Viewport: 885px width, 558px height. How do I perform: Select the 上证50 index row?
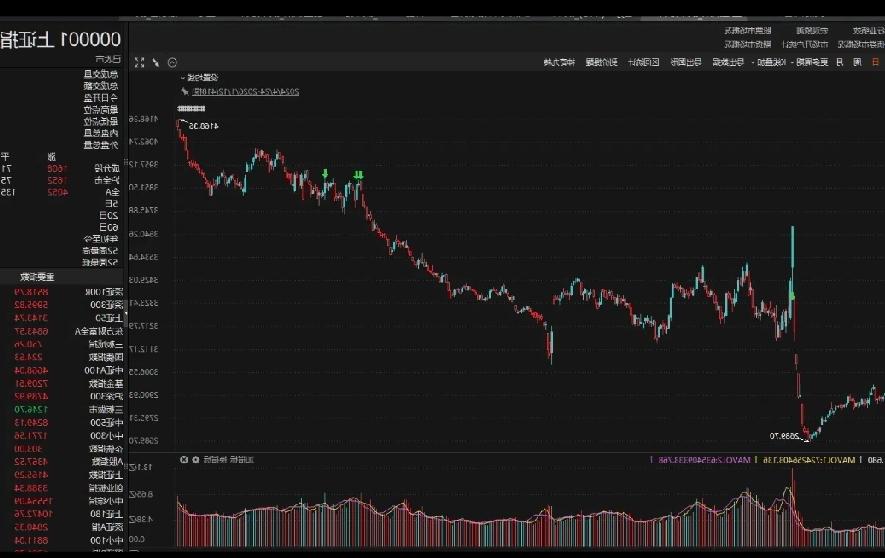62,318
